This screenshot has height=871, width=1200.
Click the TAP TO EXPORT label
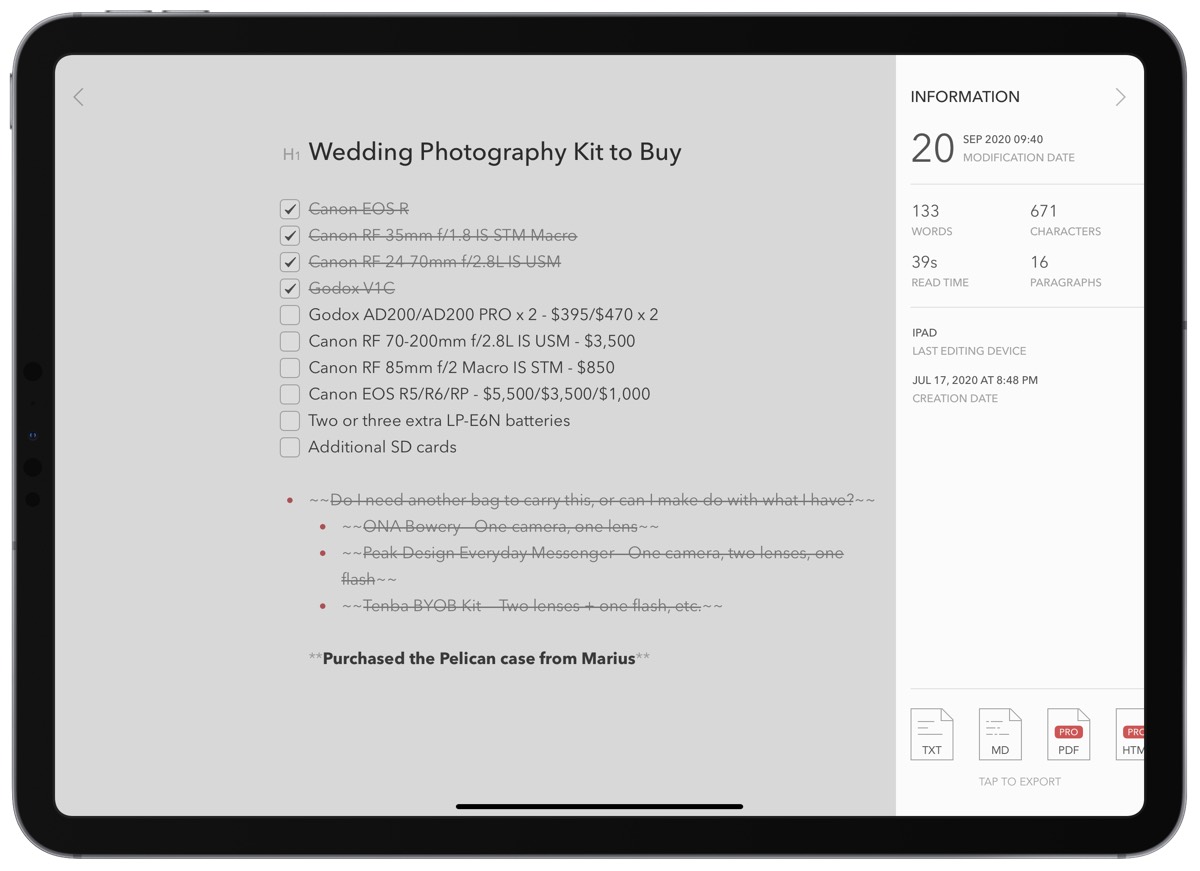[1020, 782]
